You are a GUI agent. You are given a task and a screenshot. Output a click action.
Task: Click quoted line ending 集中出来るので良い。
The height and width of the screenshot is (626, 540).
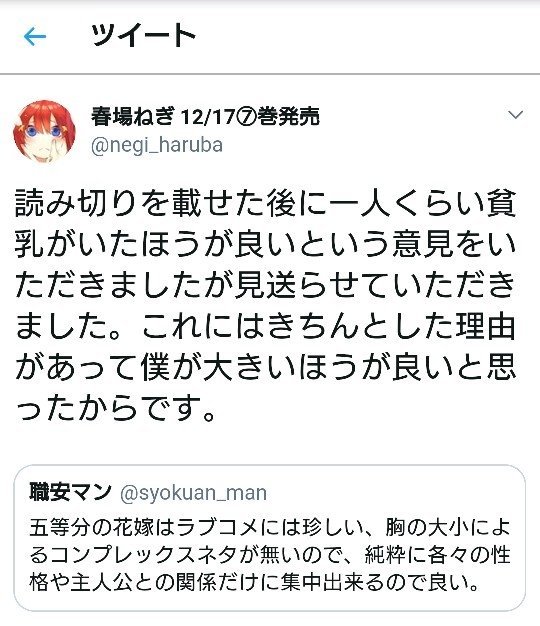(255, 582)
